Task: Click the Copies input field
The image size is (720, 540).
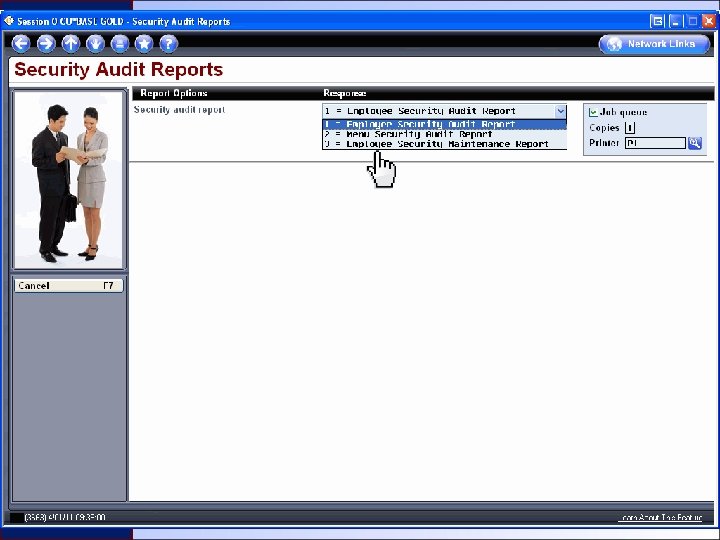Action: tap(630, 128)
